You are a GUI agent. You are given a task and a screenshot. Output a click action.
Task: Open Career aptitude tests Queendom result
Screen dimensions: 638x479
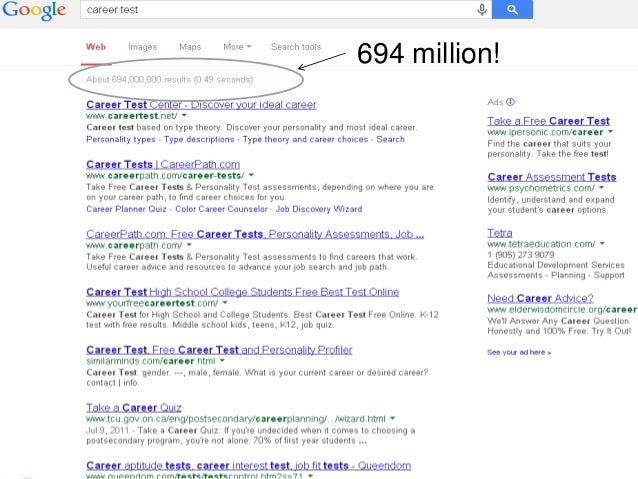[249, 466]
